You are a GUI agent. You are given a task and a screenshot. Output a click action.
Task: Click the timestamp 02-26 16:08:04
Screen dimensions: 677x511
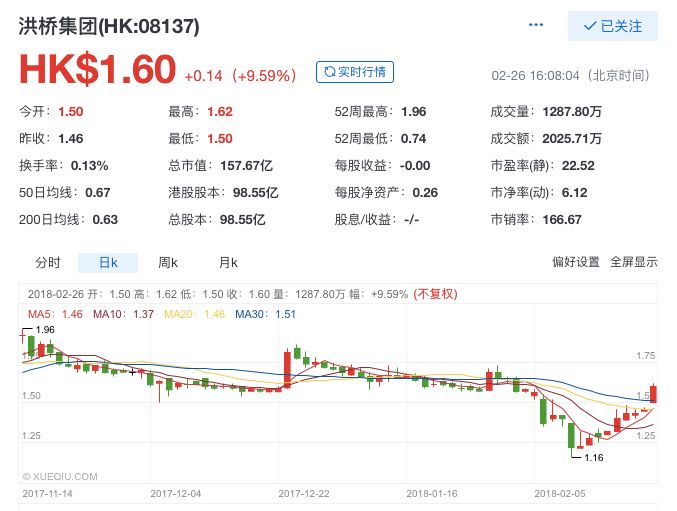(x=535, y=76)
